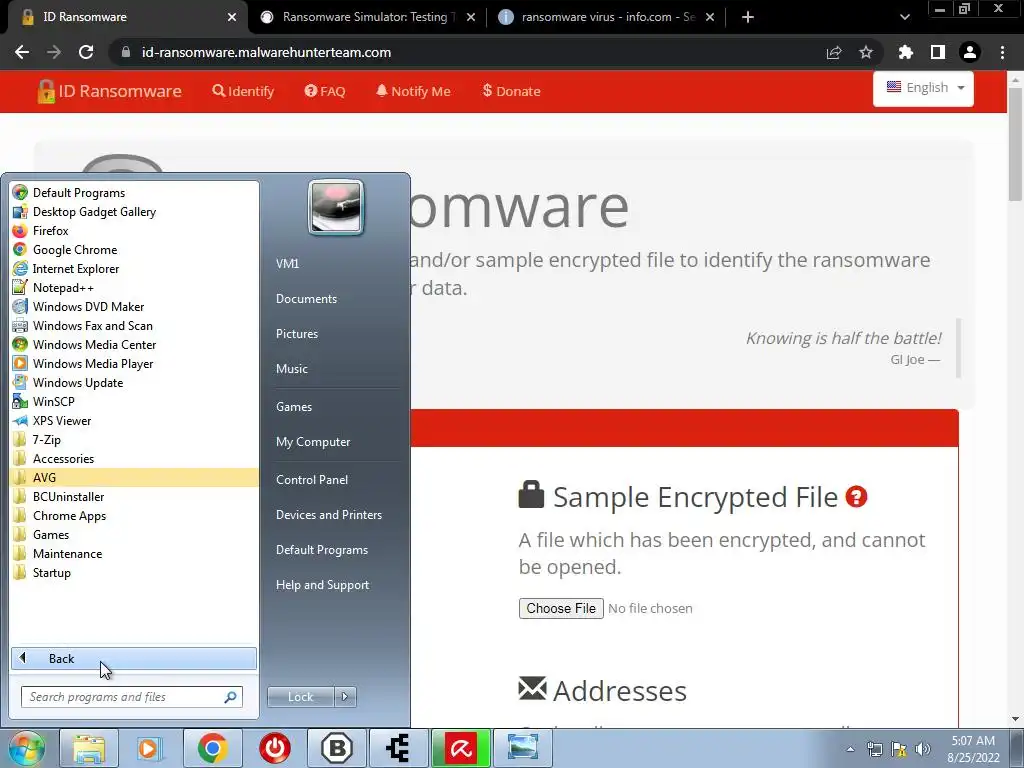Viewport: 1024px width, 768px height.
Task: Open Pictures from Start menu right pane
Action: [x=296, y=334]
